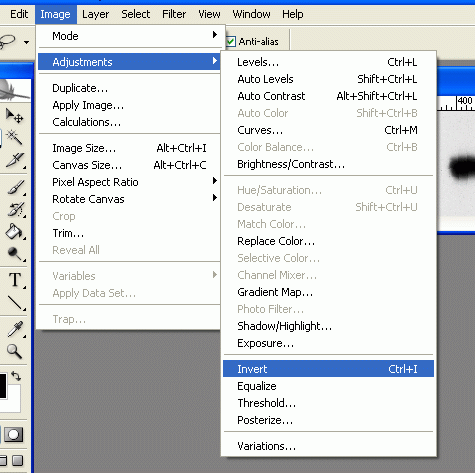The image size is (475, 473).
Task: Click the black foreground color swatch
Action: (x=3, y=385)
